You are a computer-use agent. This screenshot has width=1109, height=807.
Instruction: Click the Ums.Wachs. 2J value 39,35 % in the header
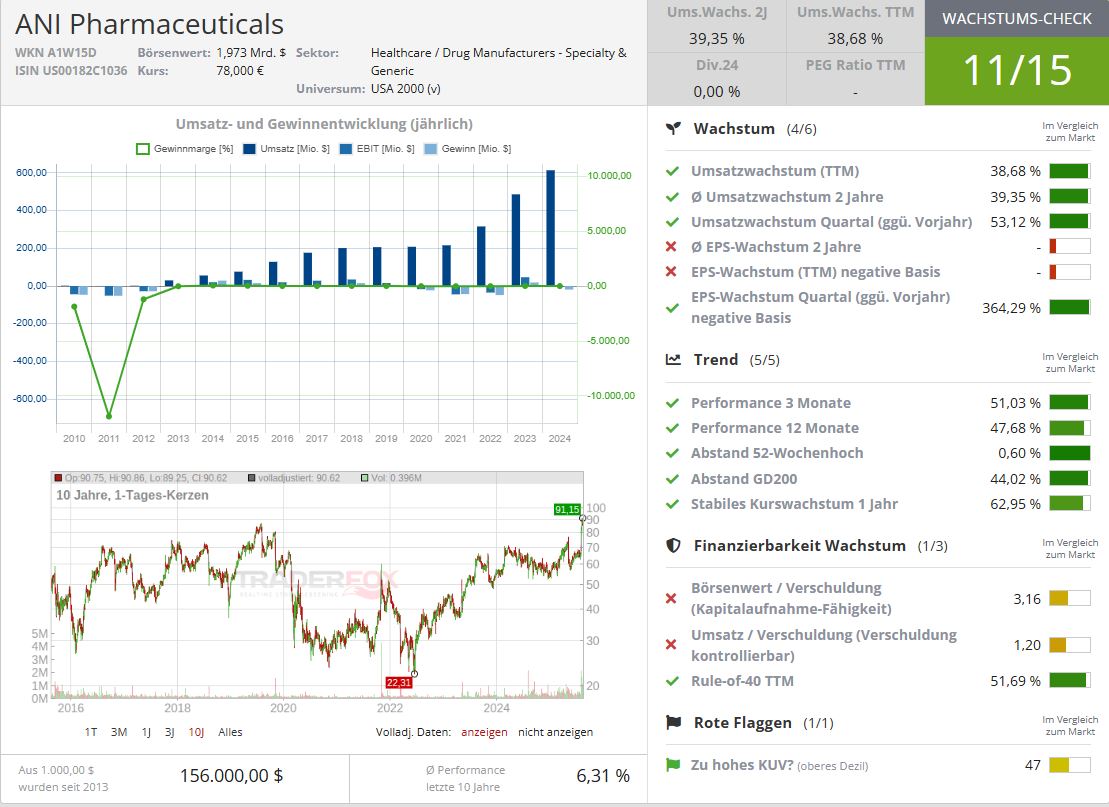pos(716,39)
